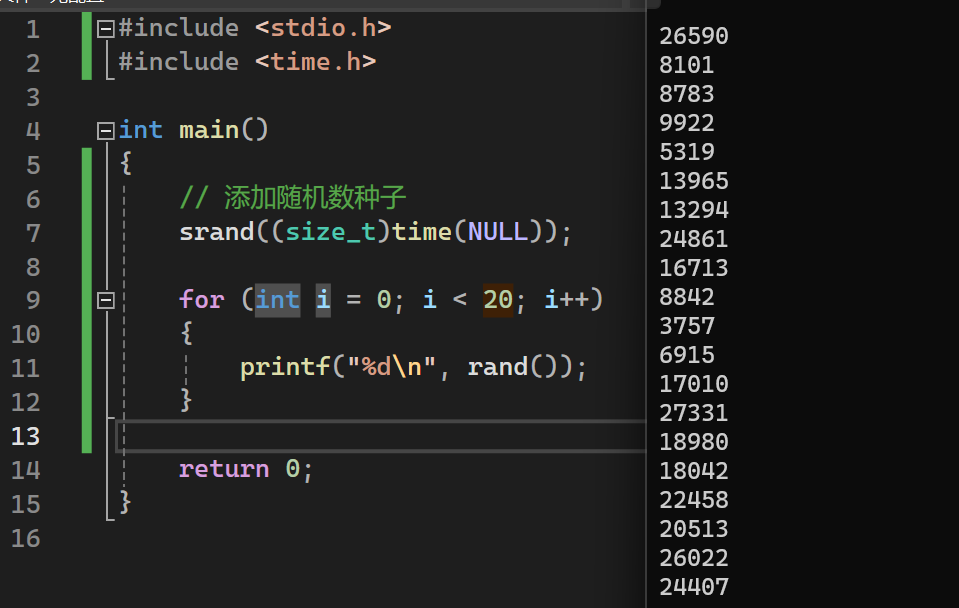This screenshot has height=608, width=959.
Task: Collapse the main() function fold toggle
Action: [105, 131]
